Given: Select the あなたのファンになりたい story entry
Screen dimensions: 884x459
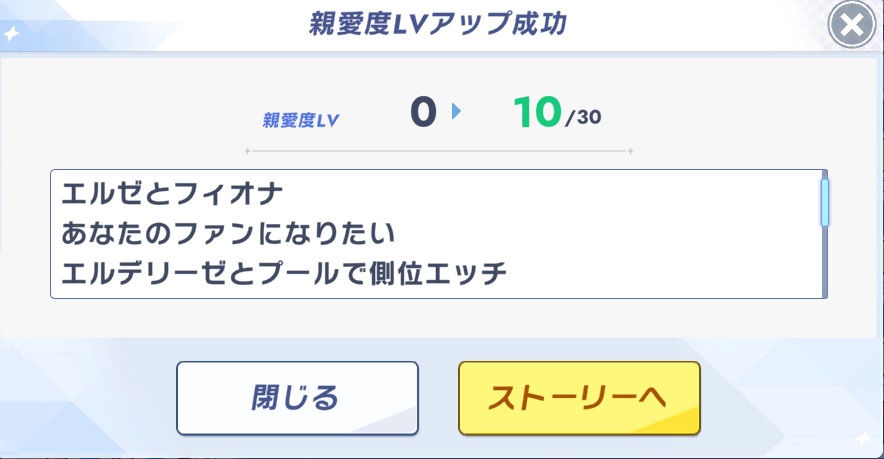Looking at the screenshot, I should (x=228, y=233).
